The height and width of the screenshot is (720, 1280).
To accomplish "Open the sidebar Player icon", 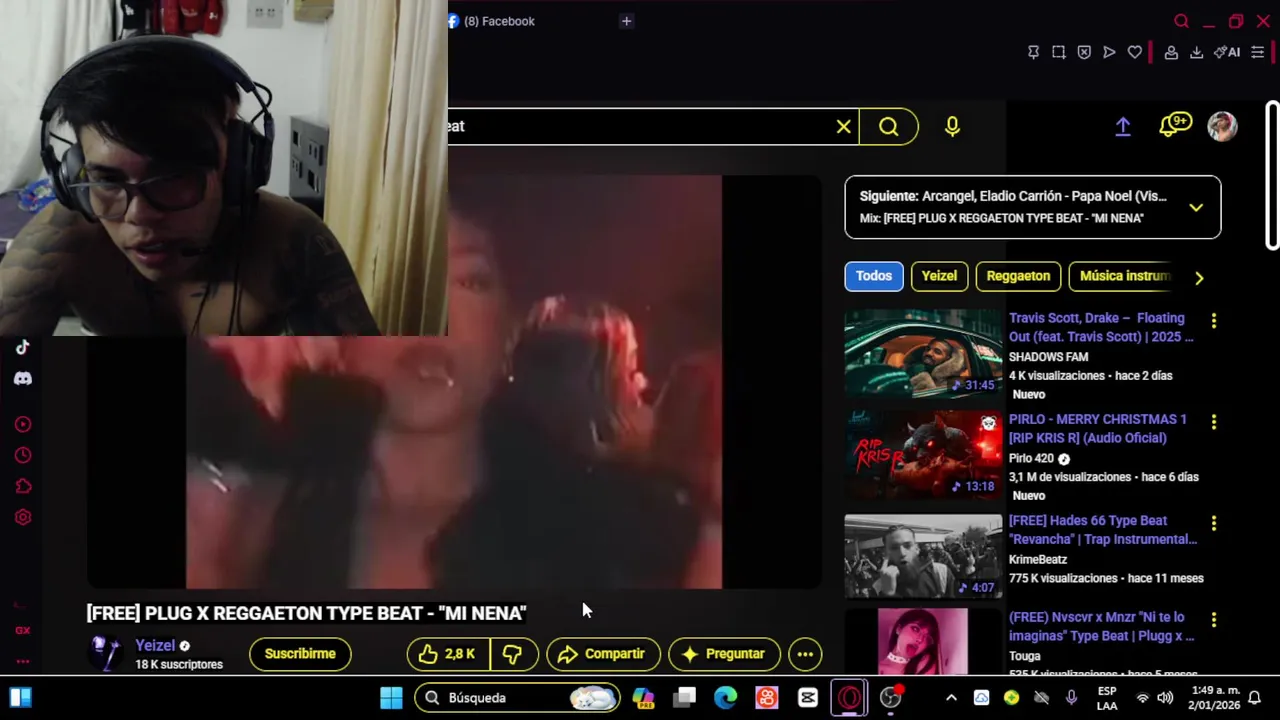I will tap(23, 425).
